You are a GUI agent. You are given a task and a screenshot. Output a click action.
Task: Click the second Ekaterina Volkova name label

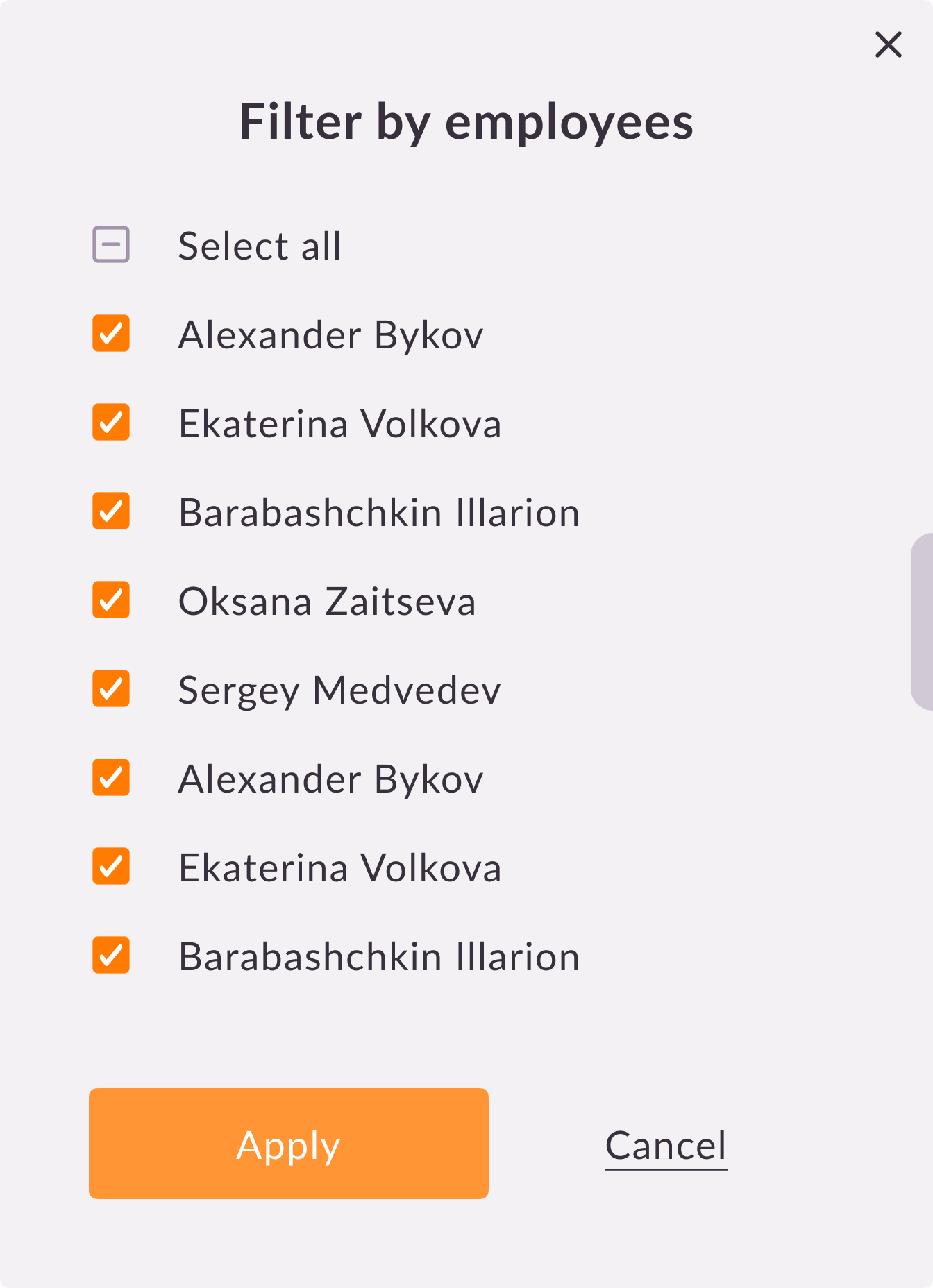click(x=339, y=868)
